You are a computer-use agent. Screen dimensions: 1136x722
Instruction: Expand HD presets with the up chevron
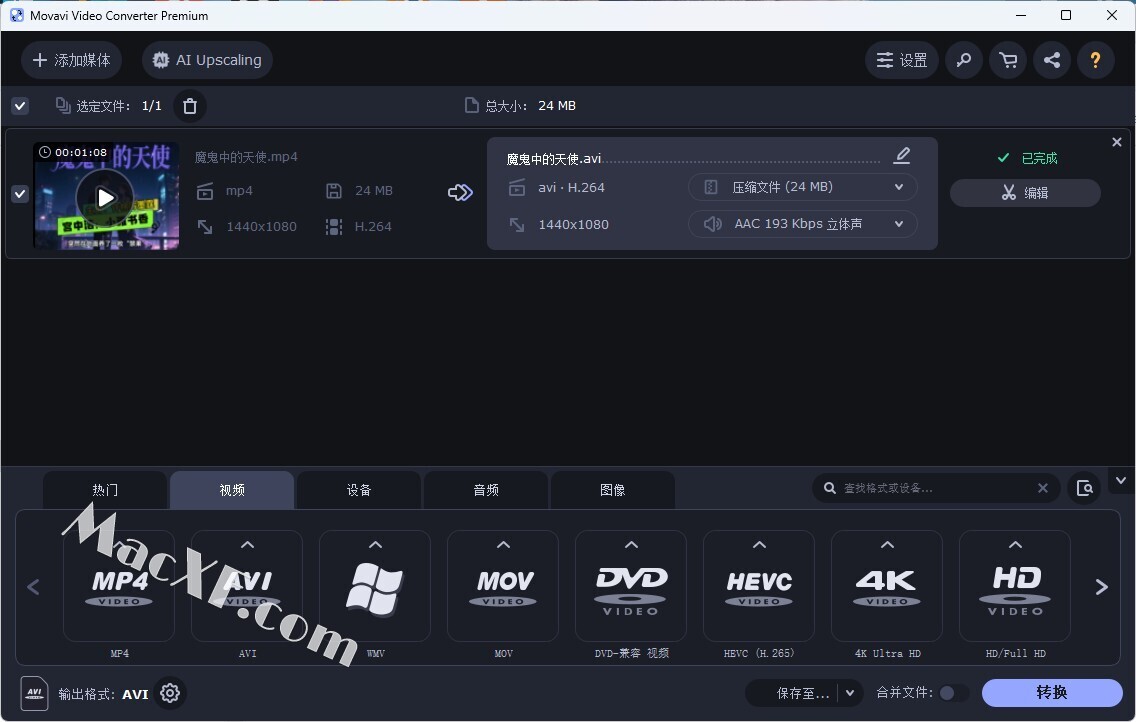1015,545
